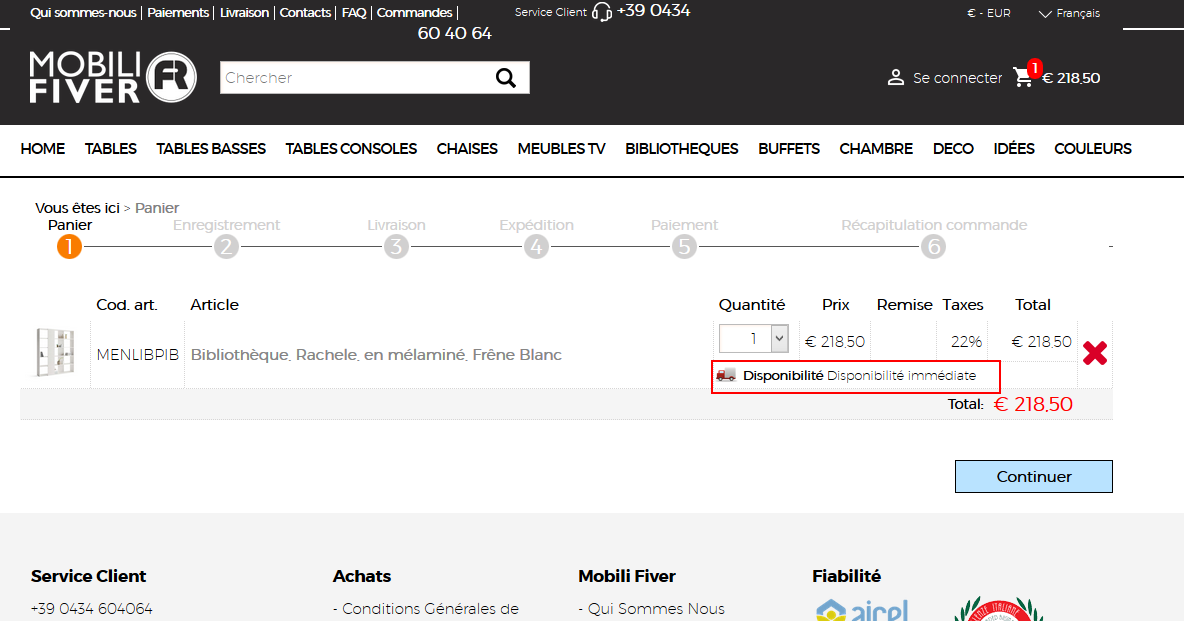Open Conditions Générales de footer link
The height and width of the screenshot is (621, 1184).
[x=426, y=609]
